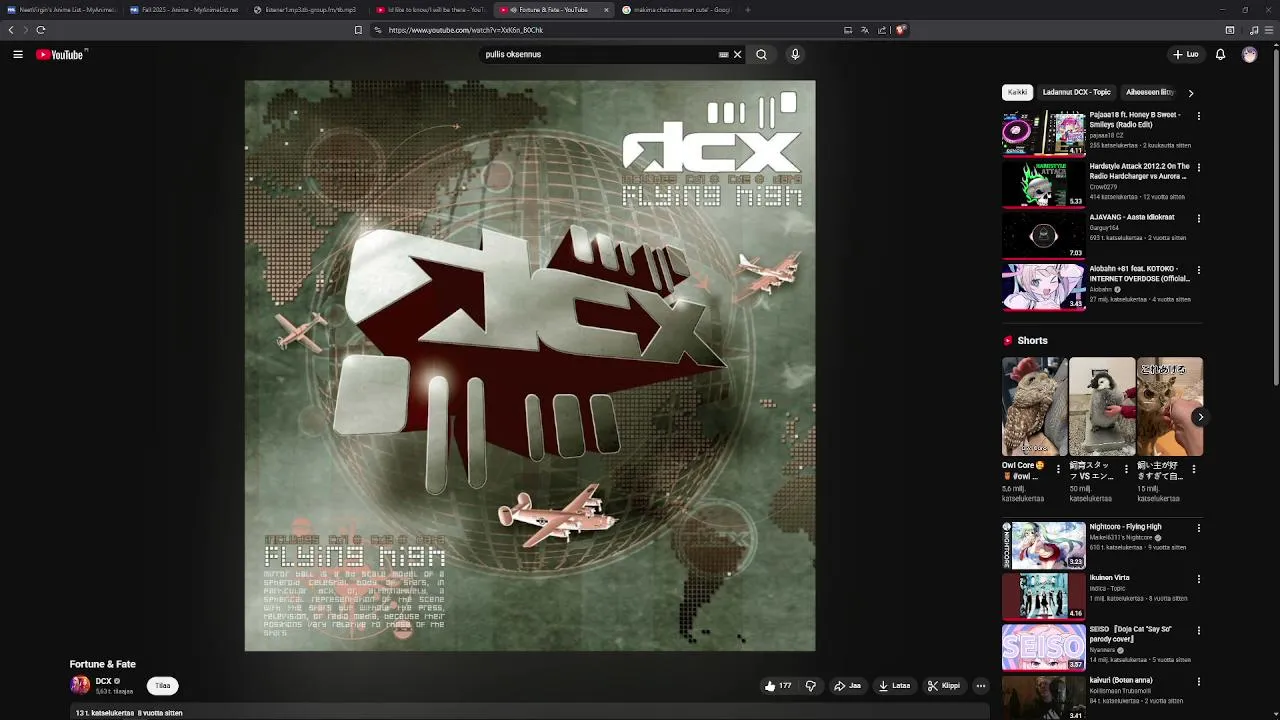
Task: Like the video with thumbs up
Action: point(778,686)
